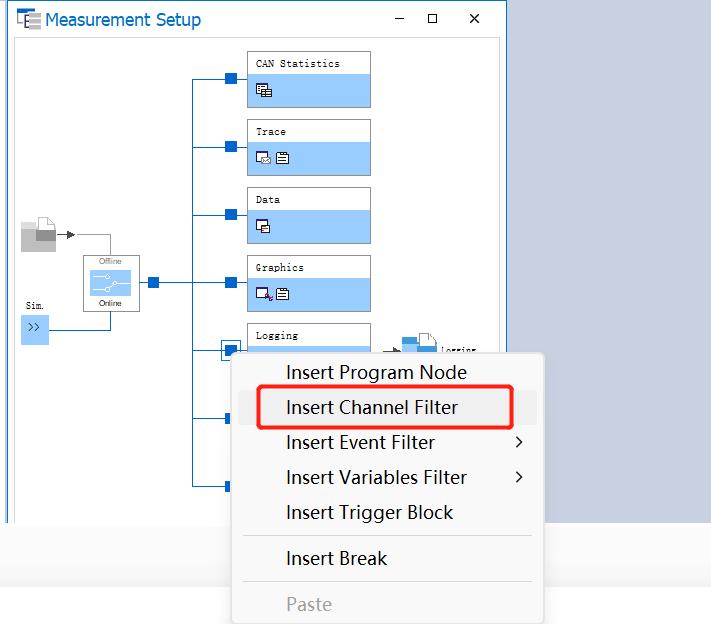Screen dimensions: 711x624
Task: Toggle the Offline/Online mode switch
Action: (111, 283)
